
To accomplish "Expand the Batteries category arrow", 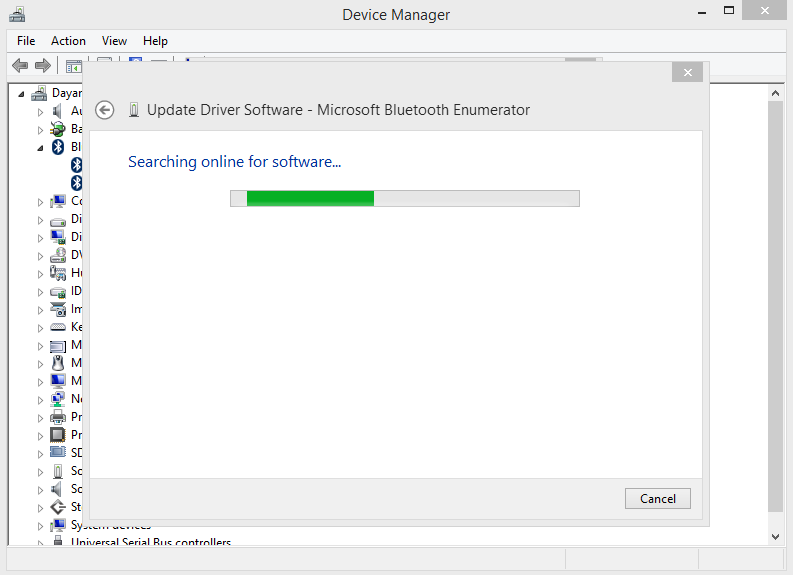I will [x=40, y=130].
